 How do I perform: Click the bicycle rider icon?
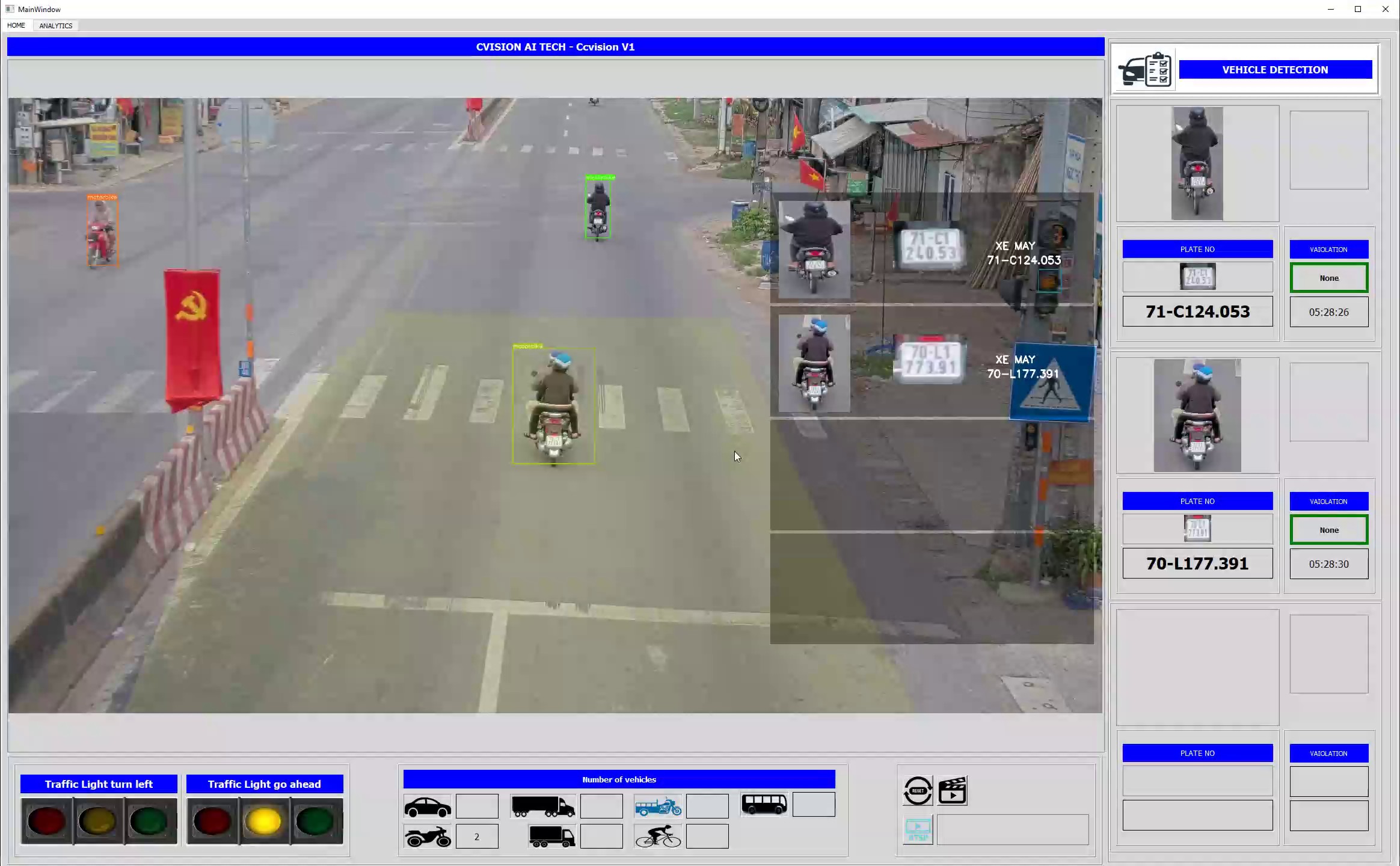(659, 837)
